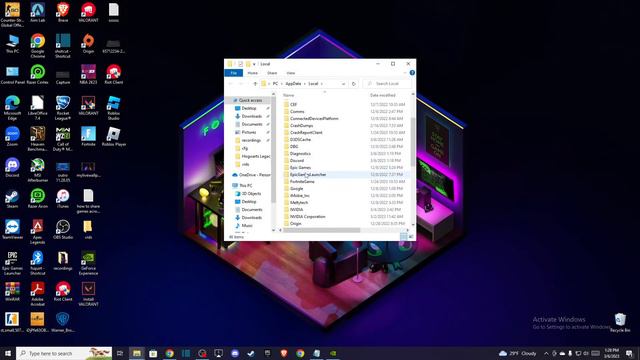Switch to the Share ribbon tab
This screenshot has width=640, height=360.
coord(272,73)
